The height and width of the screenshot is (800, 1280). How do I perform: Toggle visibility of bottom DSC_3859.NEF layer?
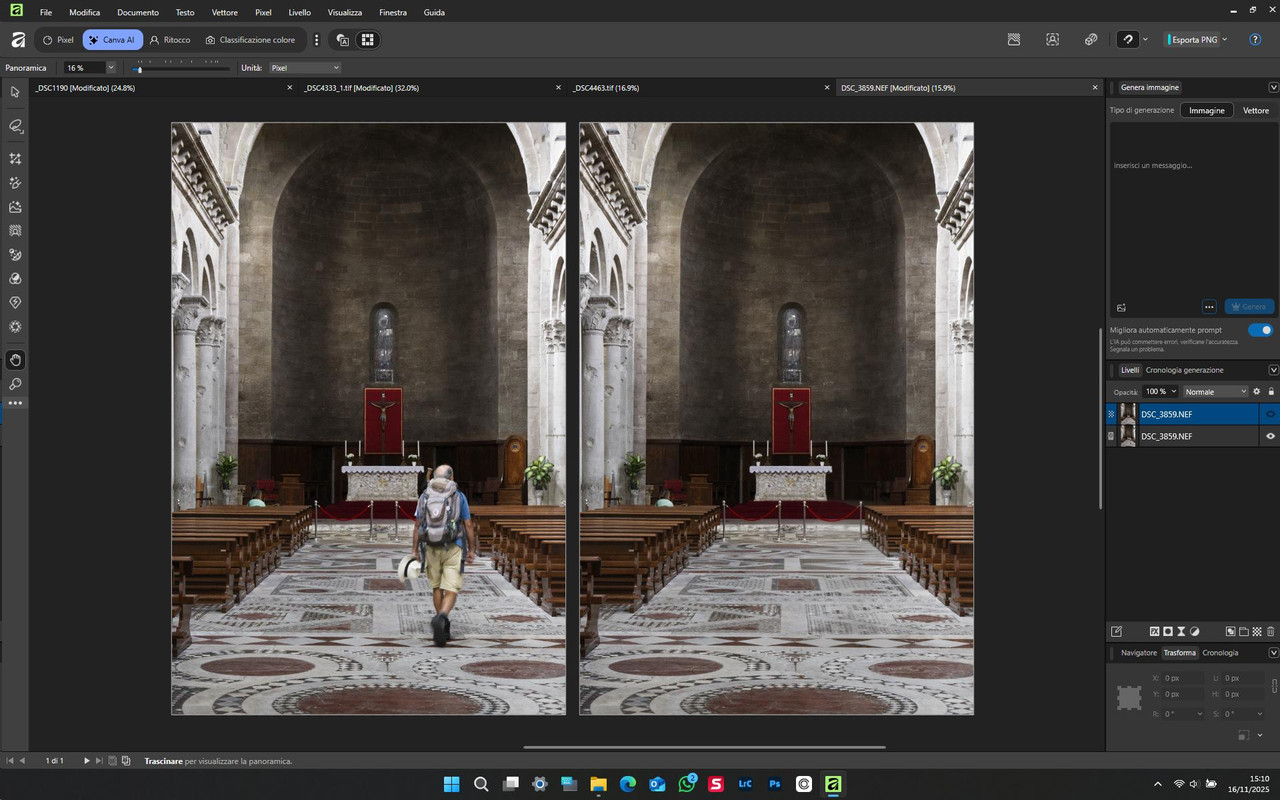tap(1271, 437)
